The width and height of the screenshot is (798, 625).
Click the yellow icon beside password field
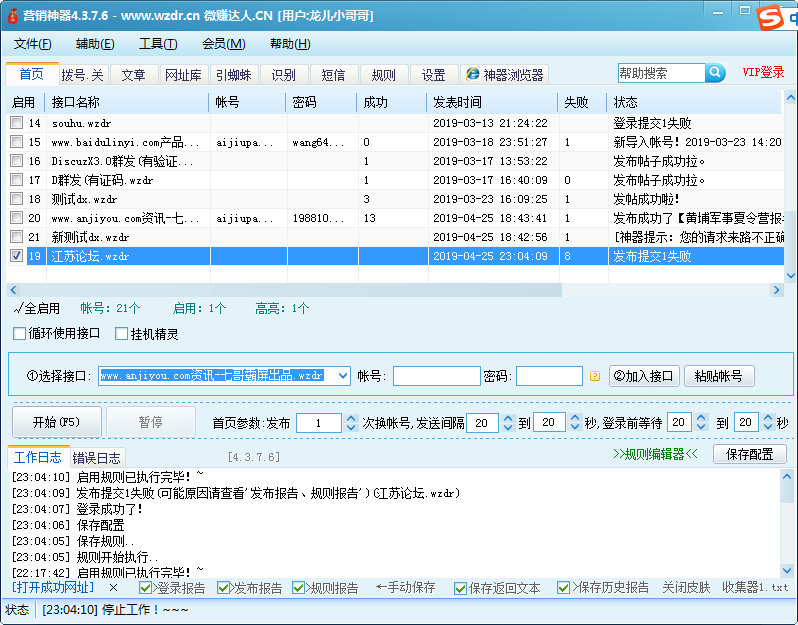[594, 377]
